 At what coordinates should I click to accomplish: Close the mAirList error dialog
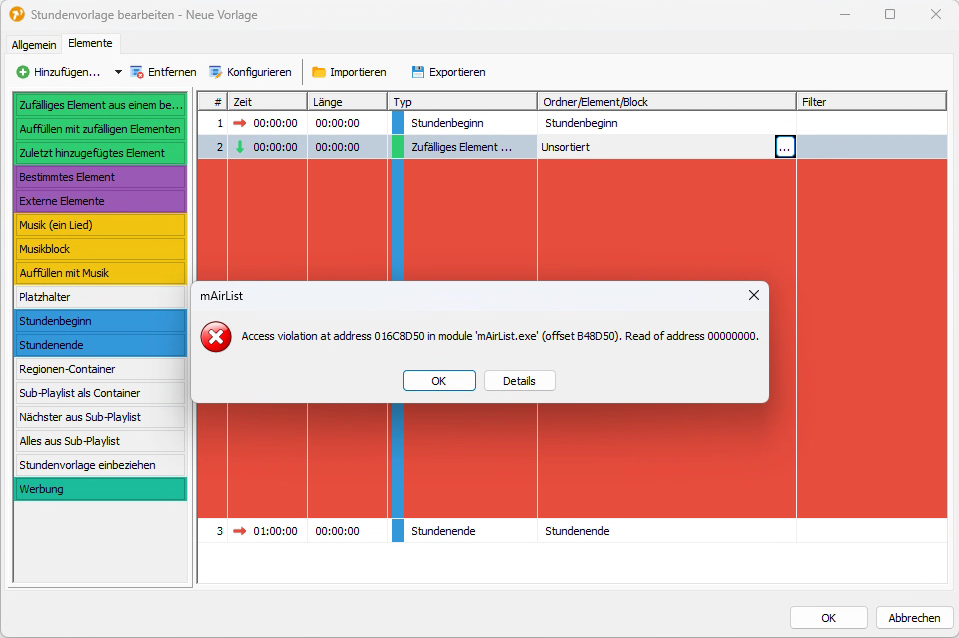(x=753, y=296)
